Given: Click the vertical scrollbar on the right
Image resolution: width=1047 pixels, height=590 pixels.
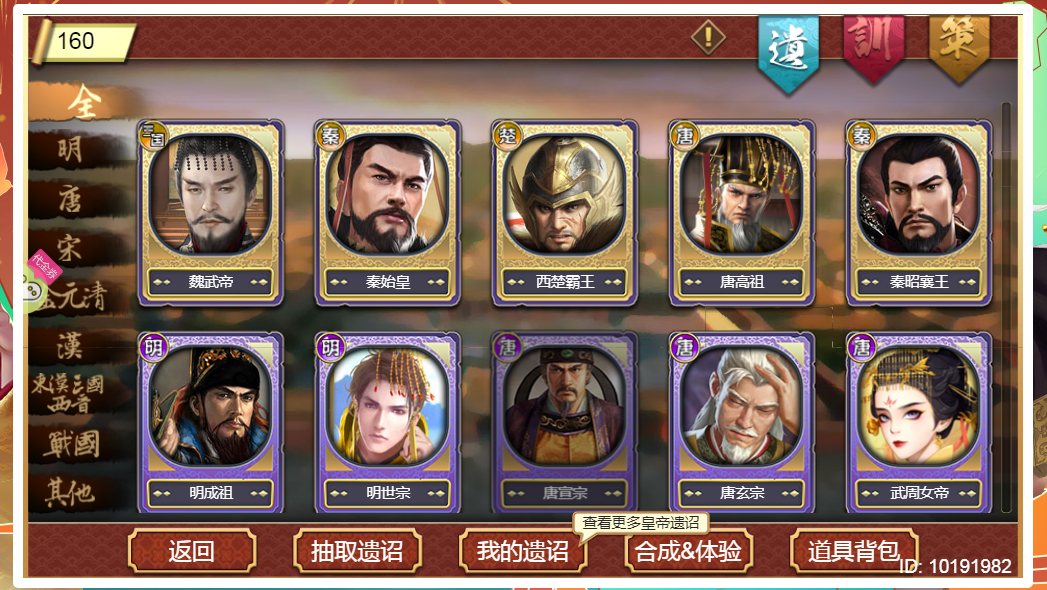Looking at the screenshot, I should click(1006, 307).
